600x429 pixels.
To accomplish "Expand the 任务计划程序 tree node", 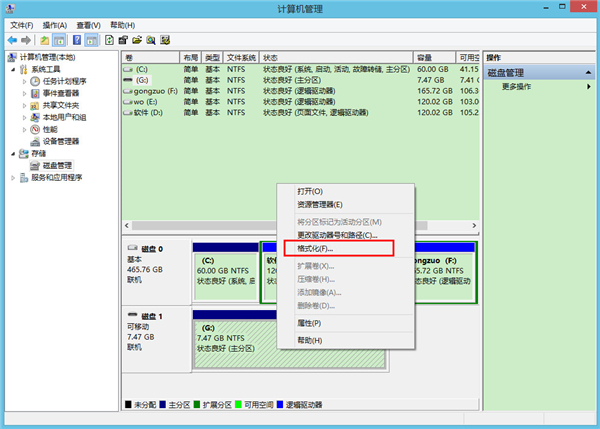I will coord(24,82).
